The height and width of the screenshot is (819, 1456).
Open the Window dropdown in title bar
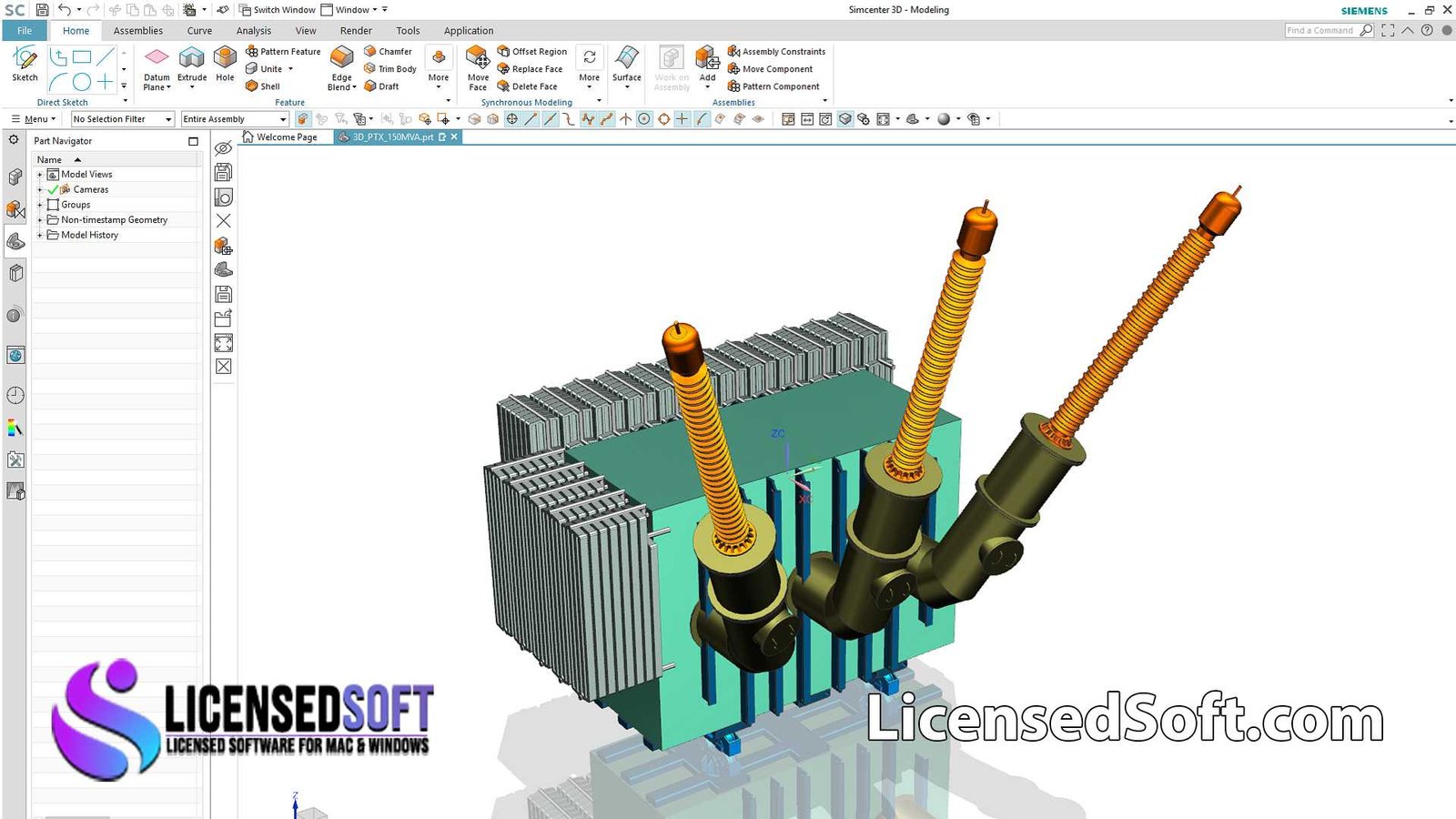[355, 9]
